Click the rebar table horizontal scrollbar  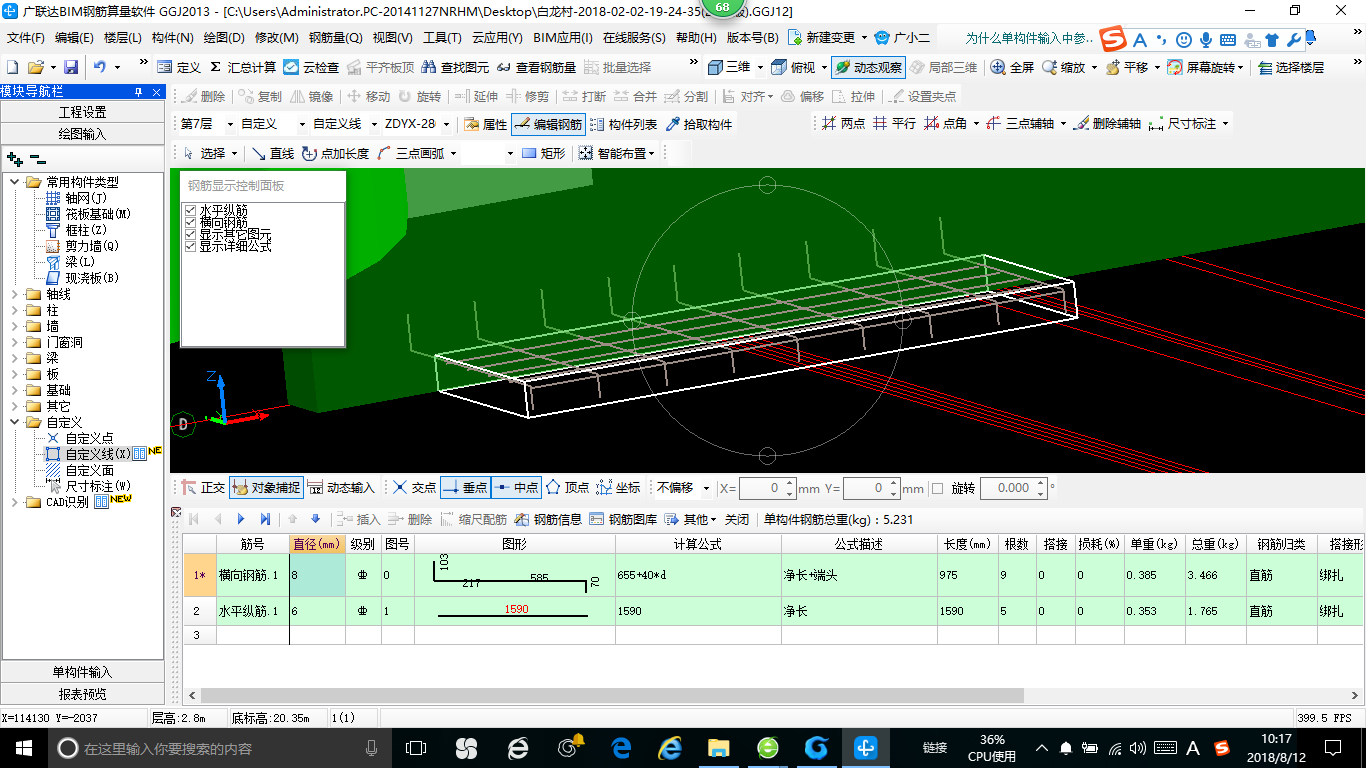[x=612, y=695]
